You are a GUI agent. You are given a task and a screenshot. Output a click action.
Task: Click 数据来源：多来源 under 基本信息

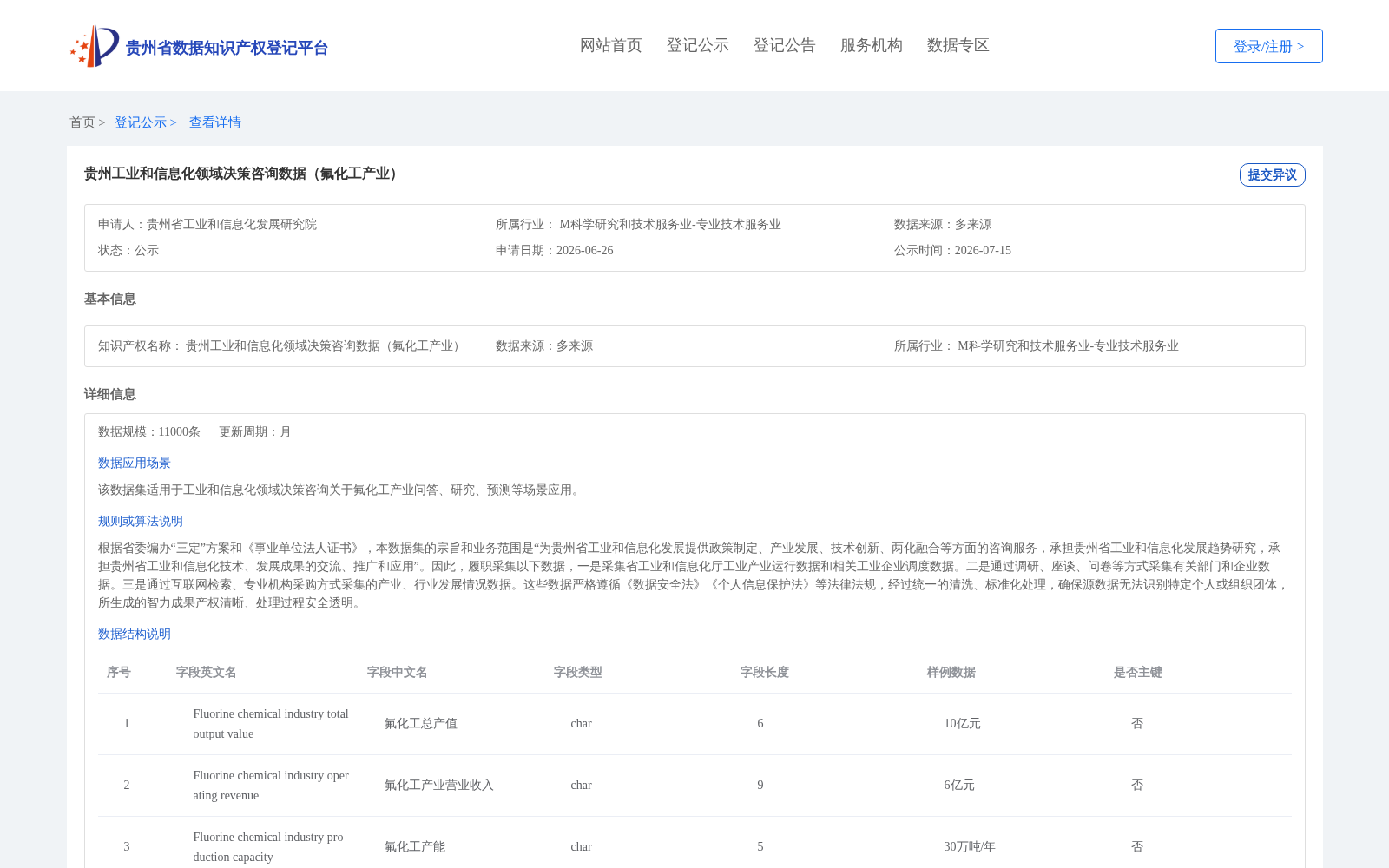coord(544,345)
